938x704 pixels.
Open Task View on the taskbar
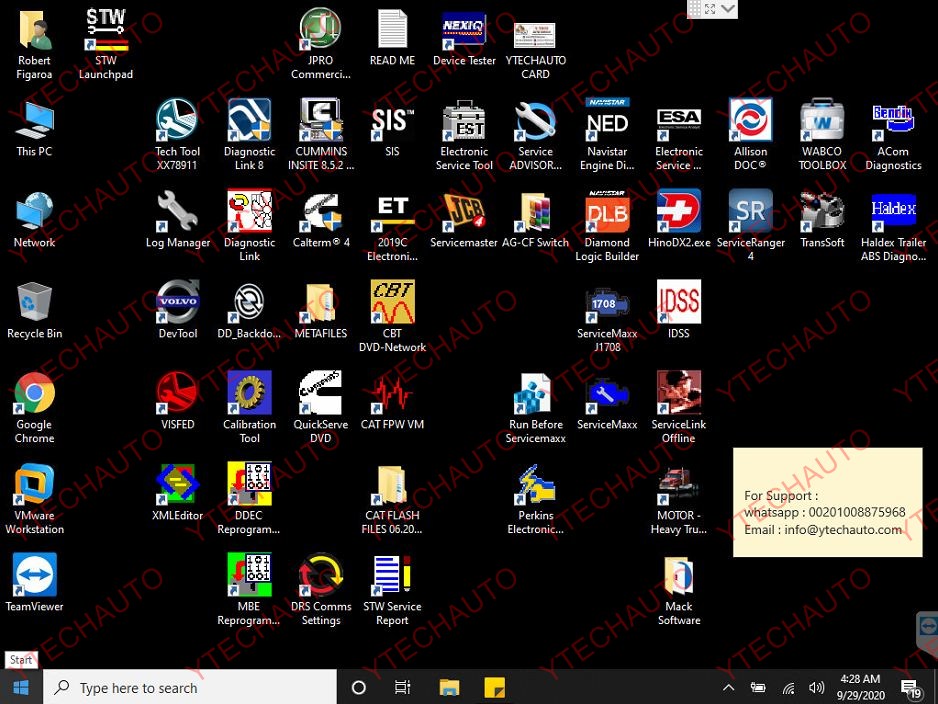point(403,687)
